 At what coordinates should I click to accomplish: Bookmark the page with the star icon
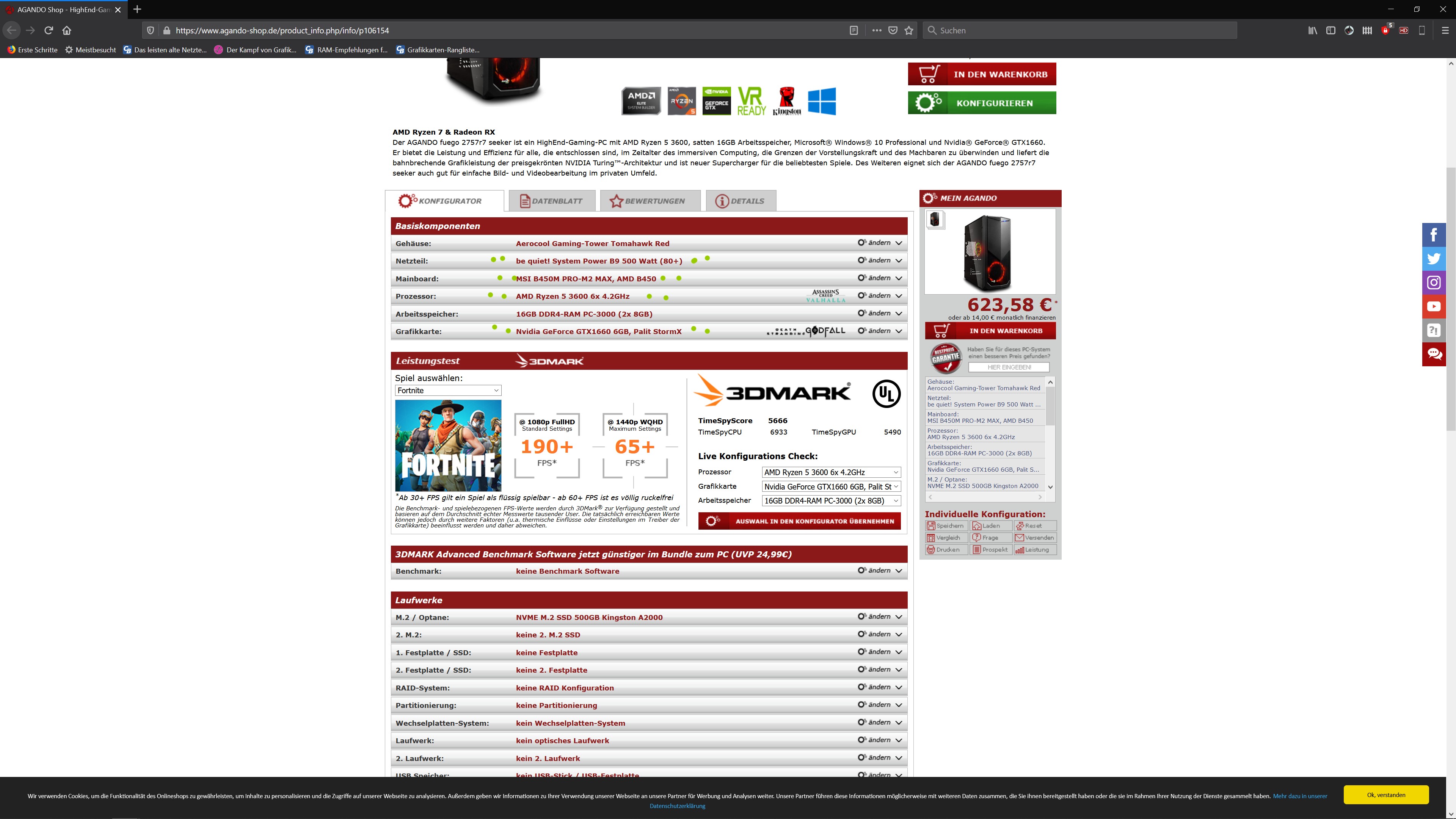tap(909, 30)
